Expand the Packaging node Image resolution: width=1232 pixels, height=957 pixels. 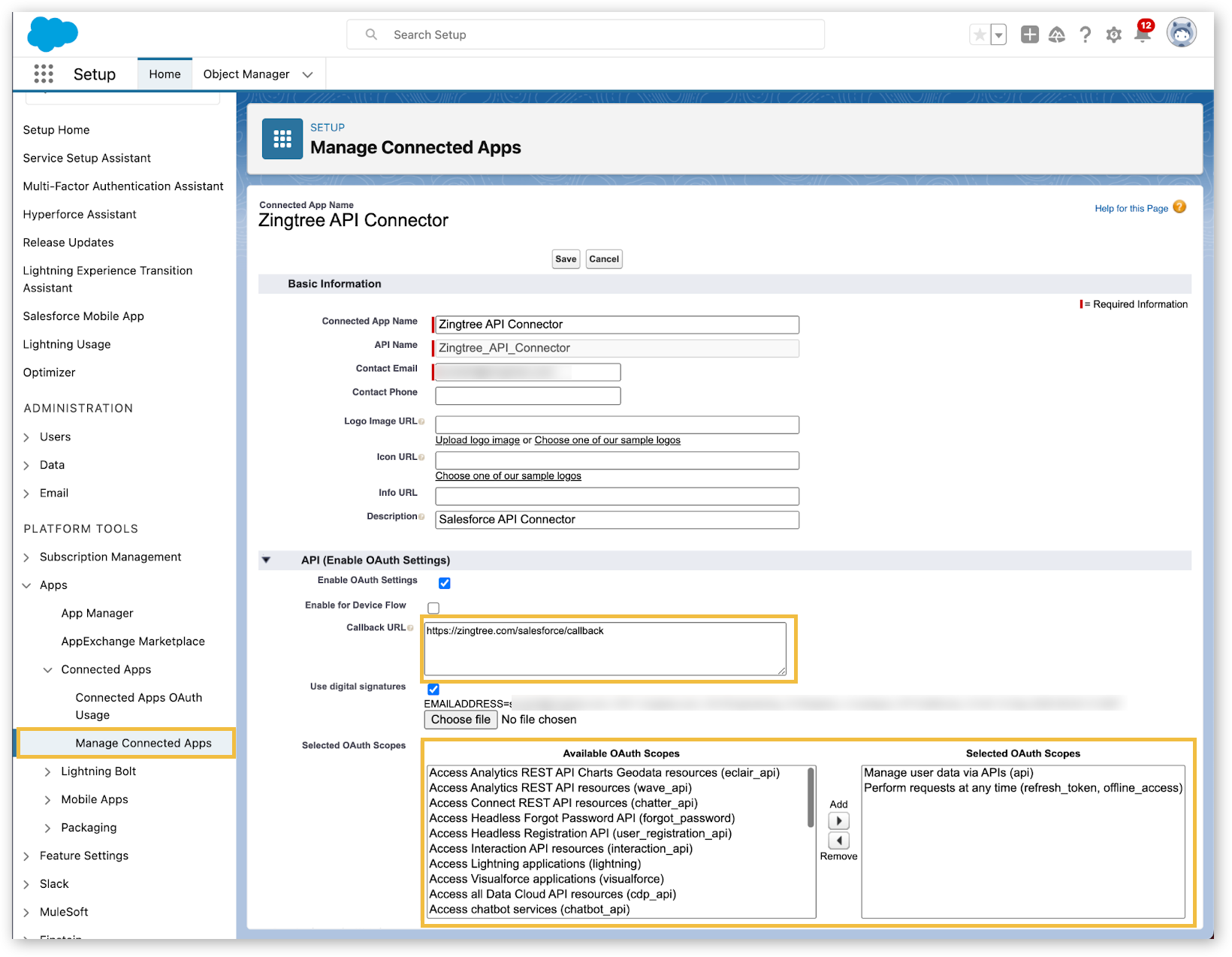click(47, 828)
